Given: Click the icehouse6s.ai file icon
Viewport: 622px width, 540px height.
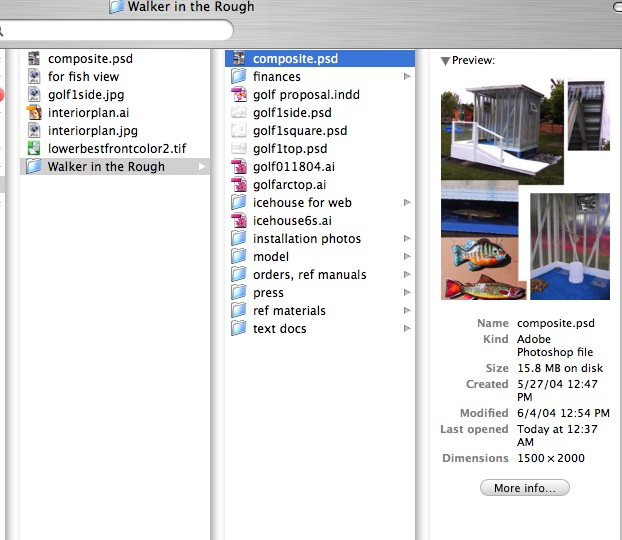Looking at the screenshot, I should (239, 221).
